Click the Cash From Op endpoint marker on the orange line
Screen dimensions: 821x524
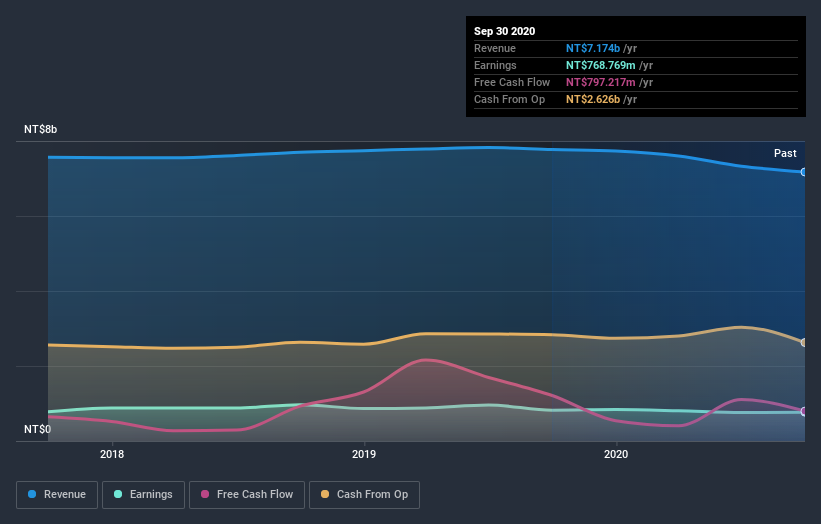point(803,342)
